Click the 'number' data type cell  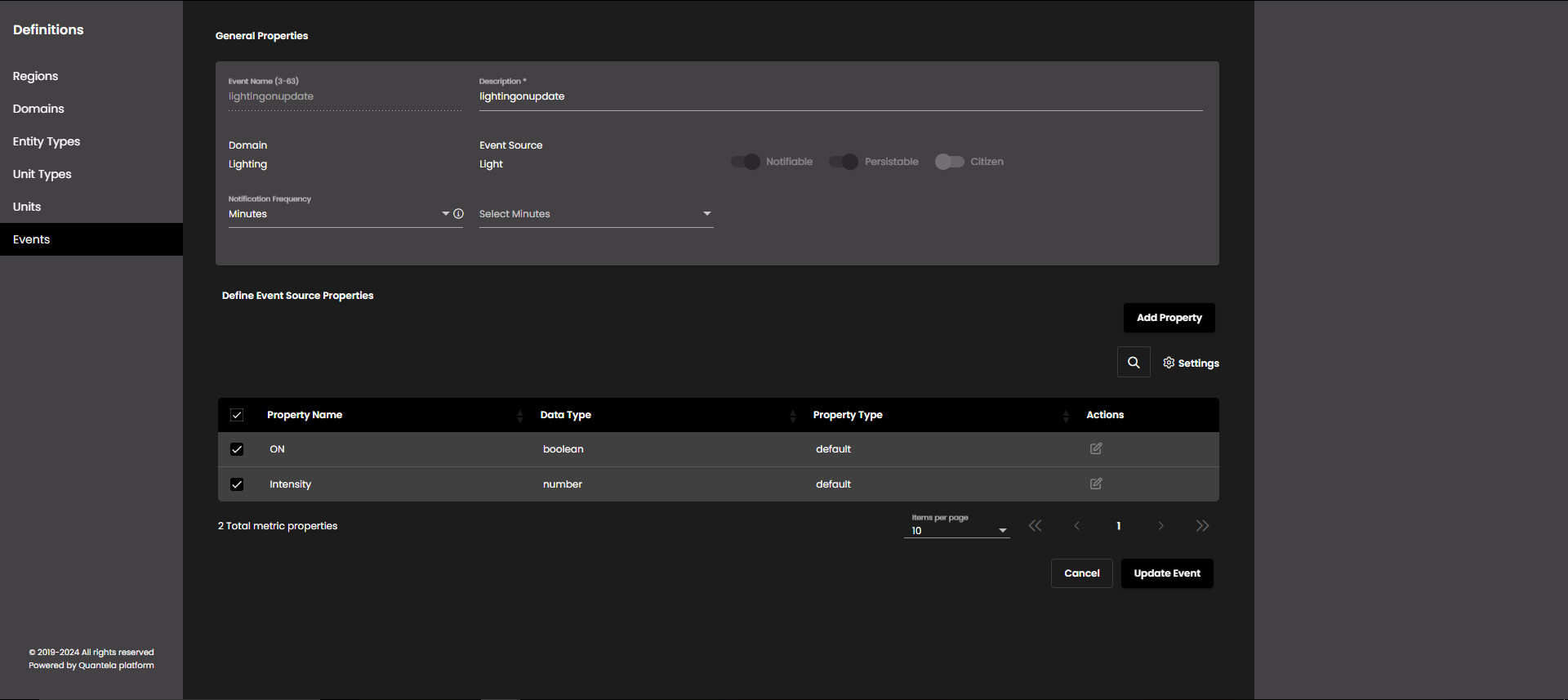point(563,484)
